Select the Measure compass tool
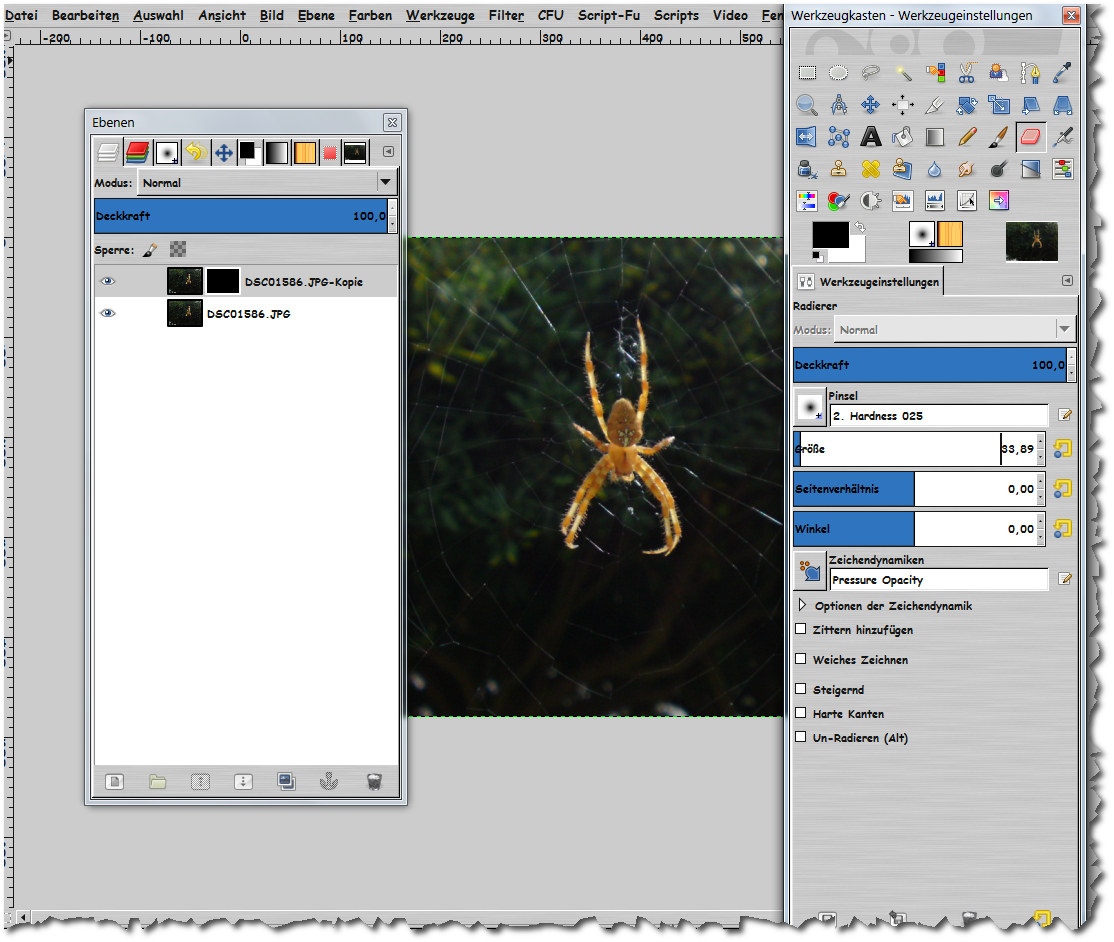 [x=838, y=105]
